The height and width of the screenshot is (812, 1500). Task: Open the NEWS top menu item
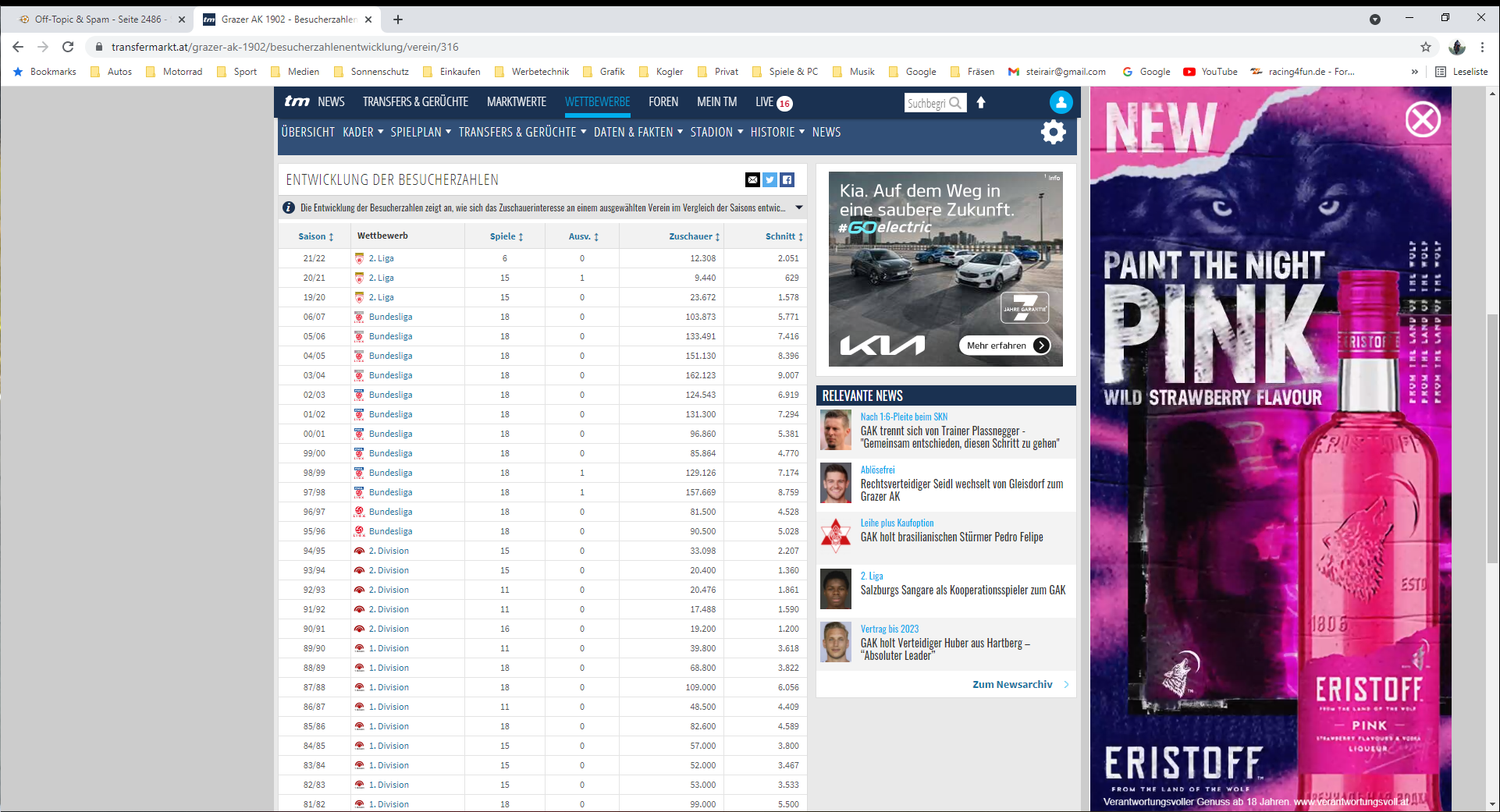(331, 101)
